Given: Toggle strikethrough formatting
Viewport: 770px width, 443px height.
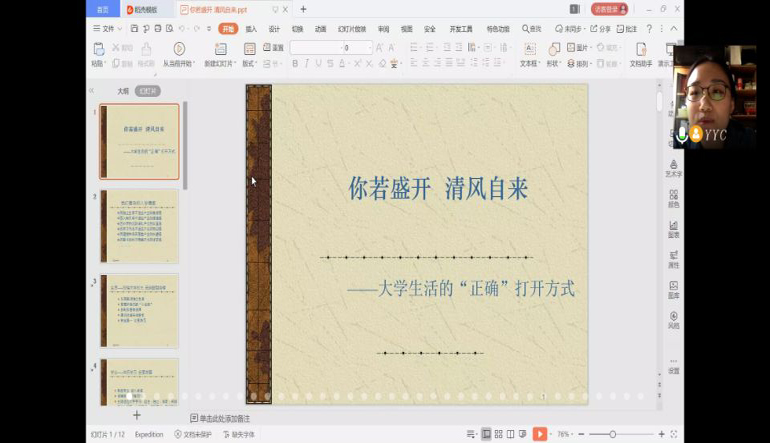Looking at the screenshot, I should pyautogui.click(x=330, y=63).
